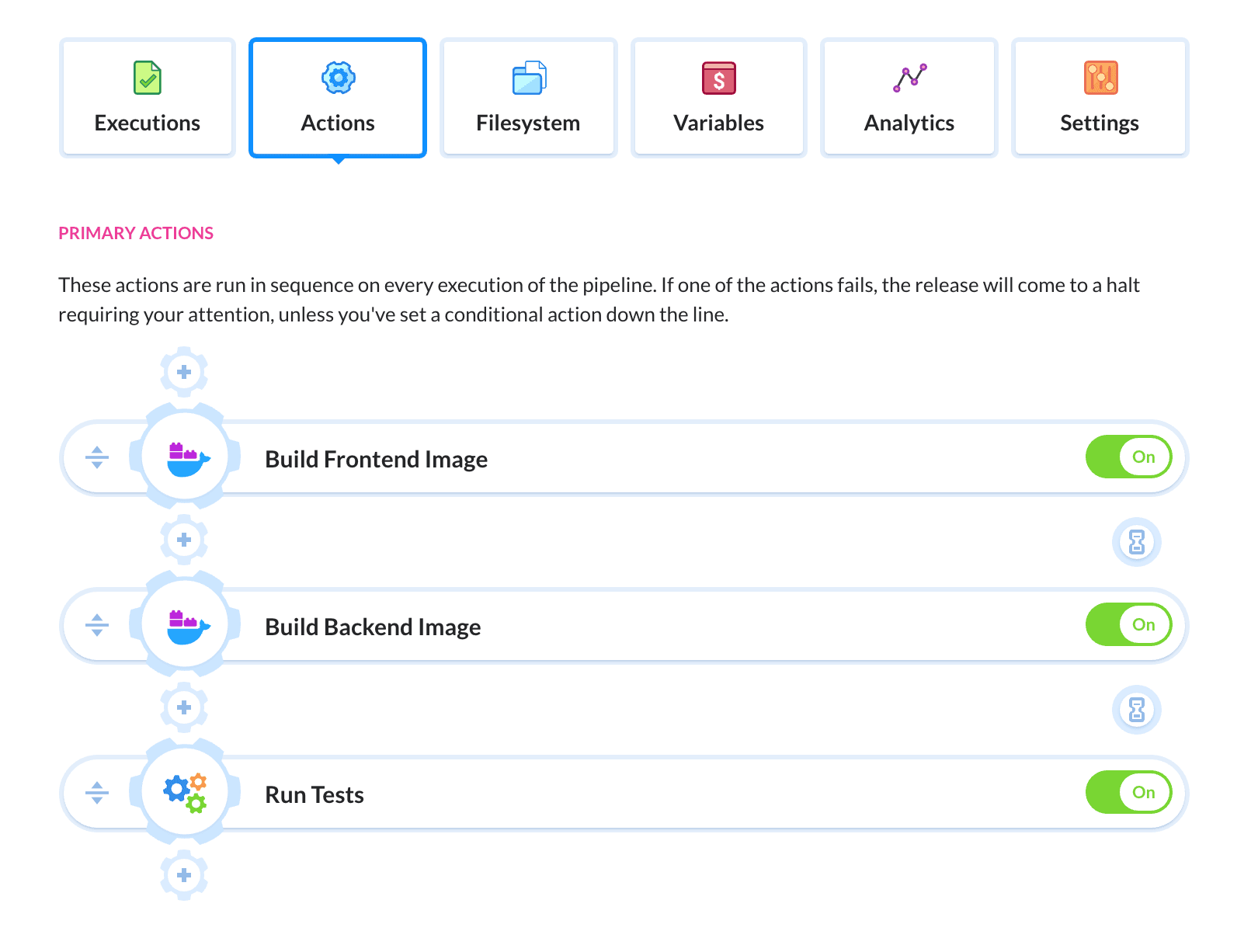The image size is (1258, 952).
Task: Add action between Frontend and Backend builds
Action: click(184, 540)
